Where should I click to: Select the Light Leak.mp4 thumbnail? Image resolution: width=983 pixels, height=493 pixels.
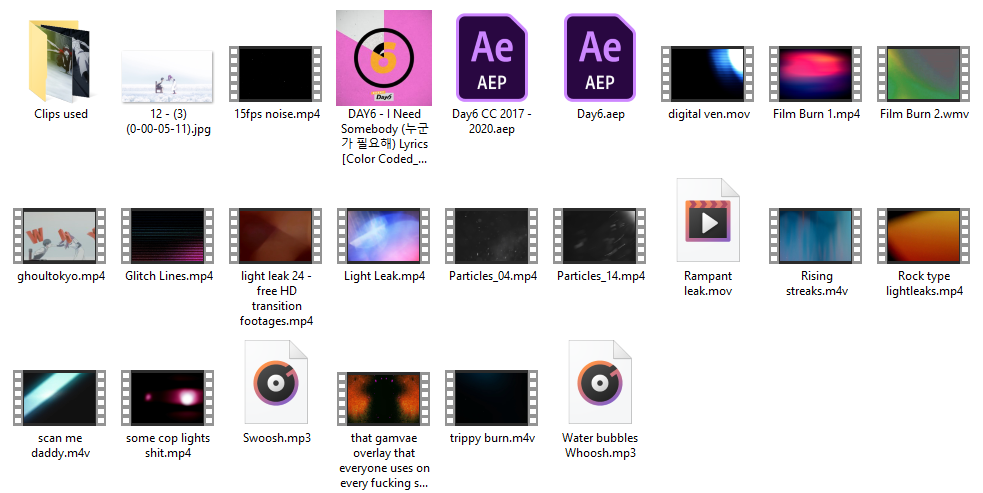point(384,236)
